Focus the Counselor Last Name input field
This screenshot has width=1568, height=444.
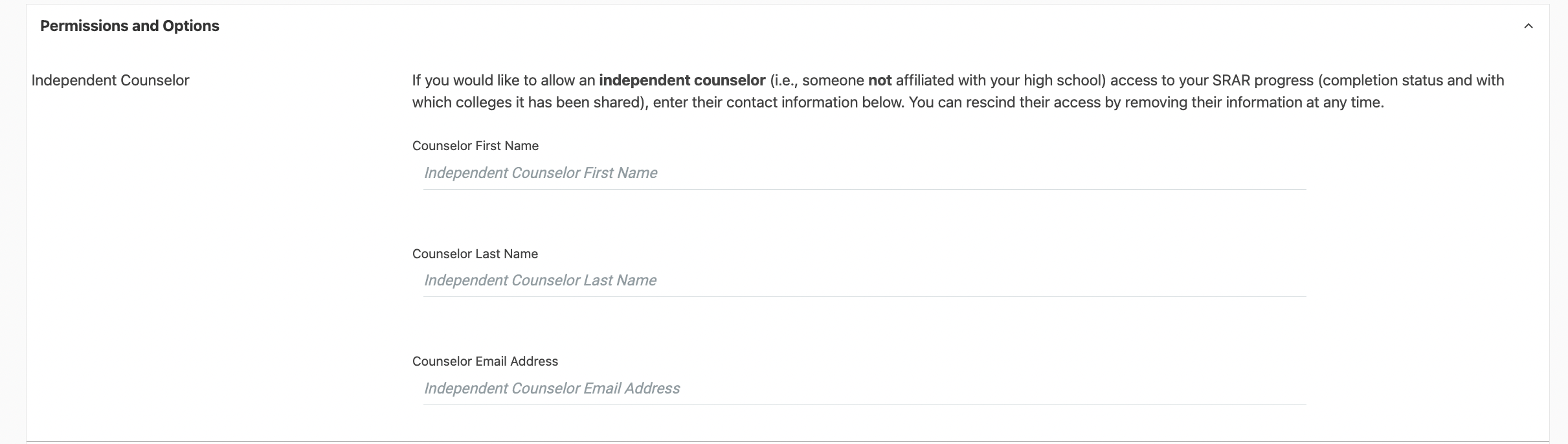tap(864, 280)
